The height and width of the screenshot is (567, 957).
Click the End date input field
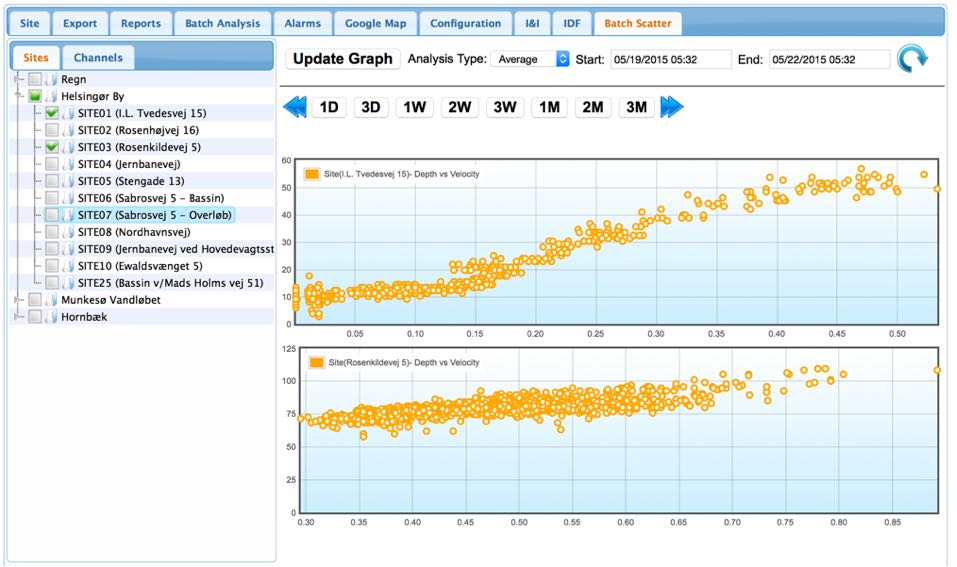tap(829, 59)
